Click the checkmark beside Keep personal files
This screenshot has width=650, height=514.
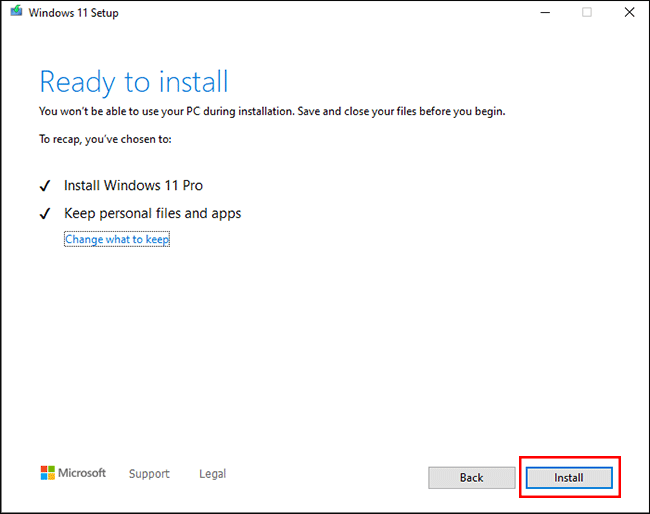coord(45,213)
